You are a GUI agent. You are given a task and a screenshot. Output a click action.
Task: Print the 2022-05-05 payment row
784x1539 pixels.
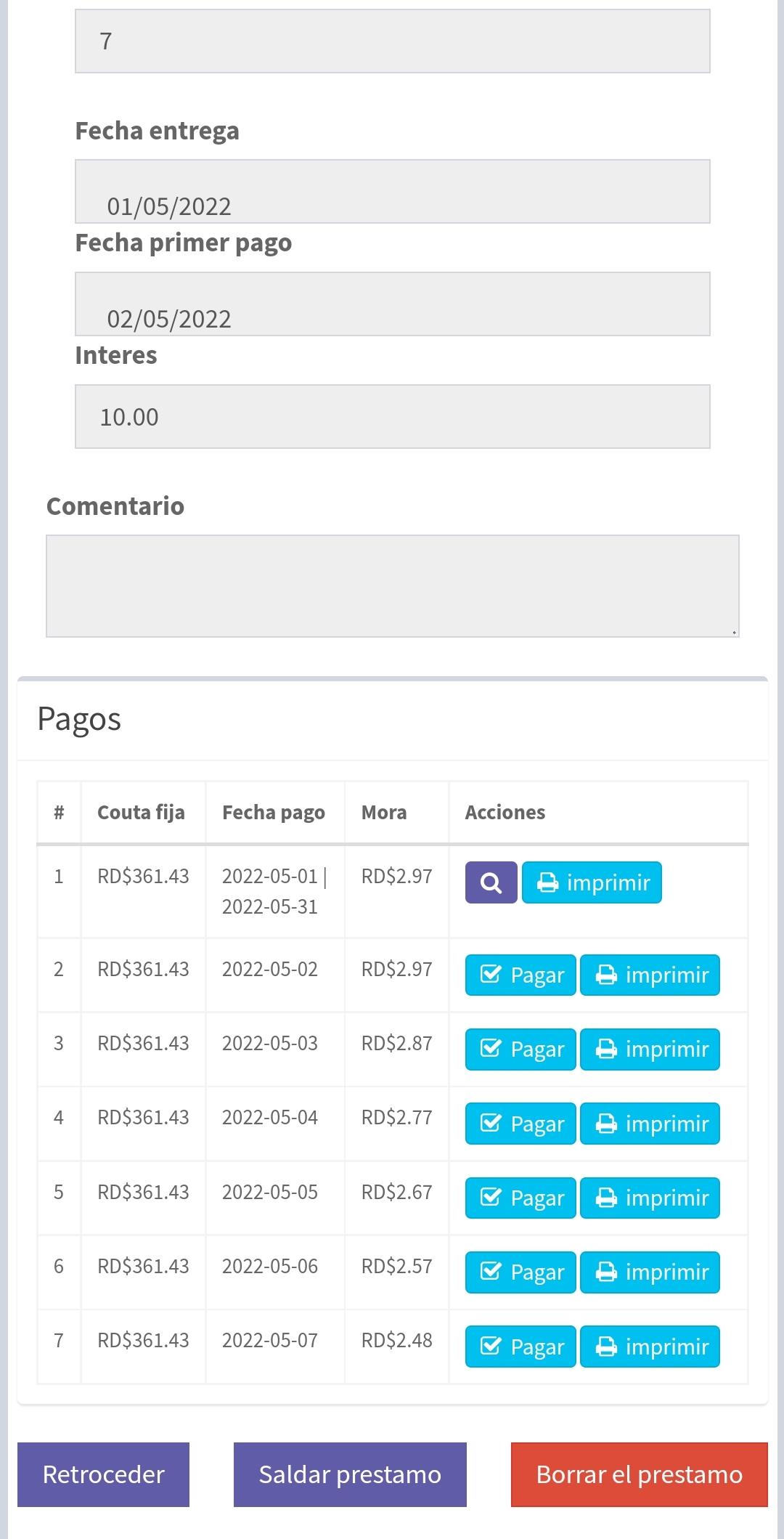click(x=650, y=1198)
